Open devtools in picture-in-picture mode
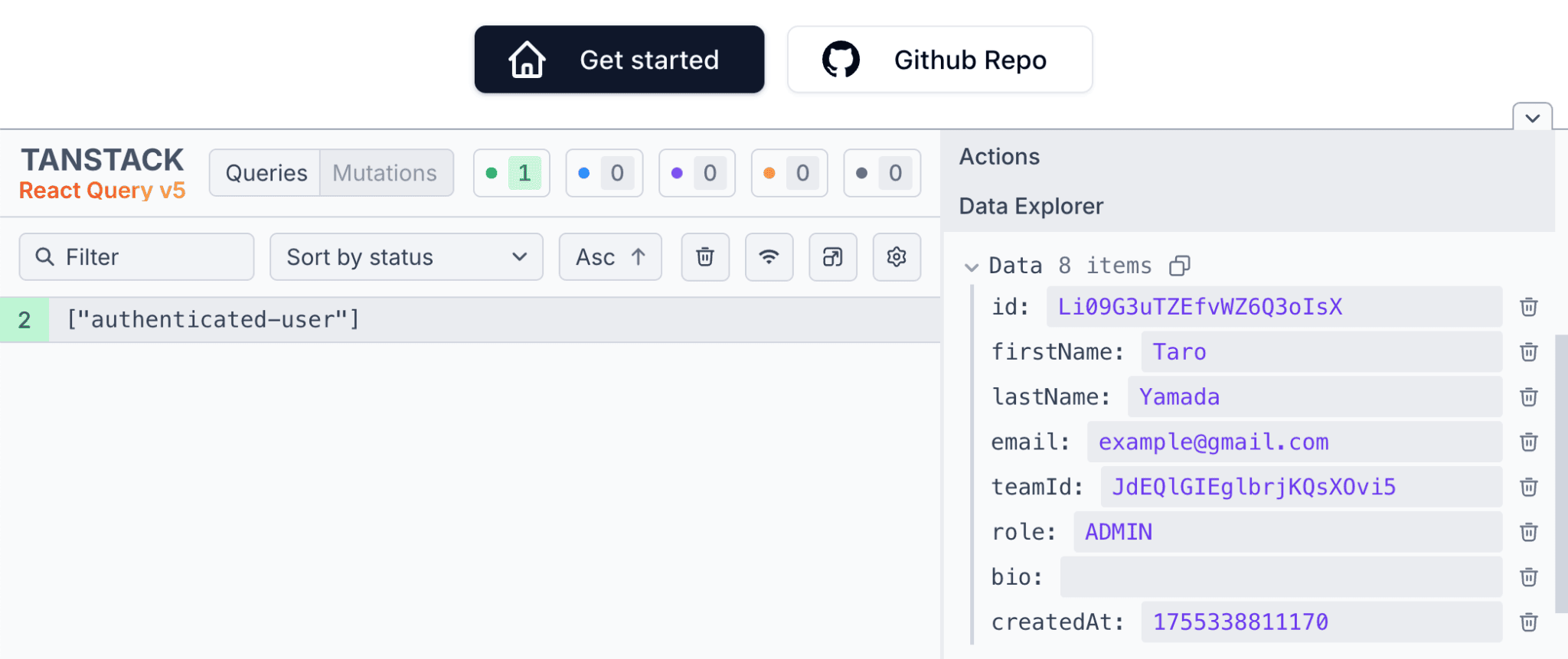 [x=832, y=257]
